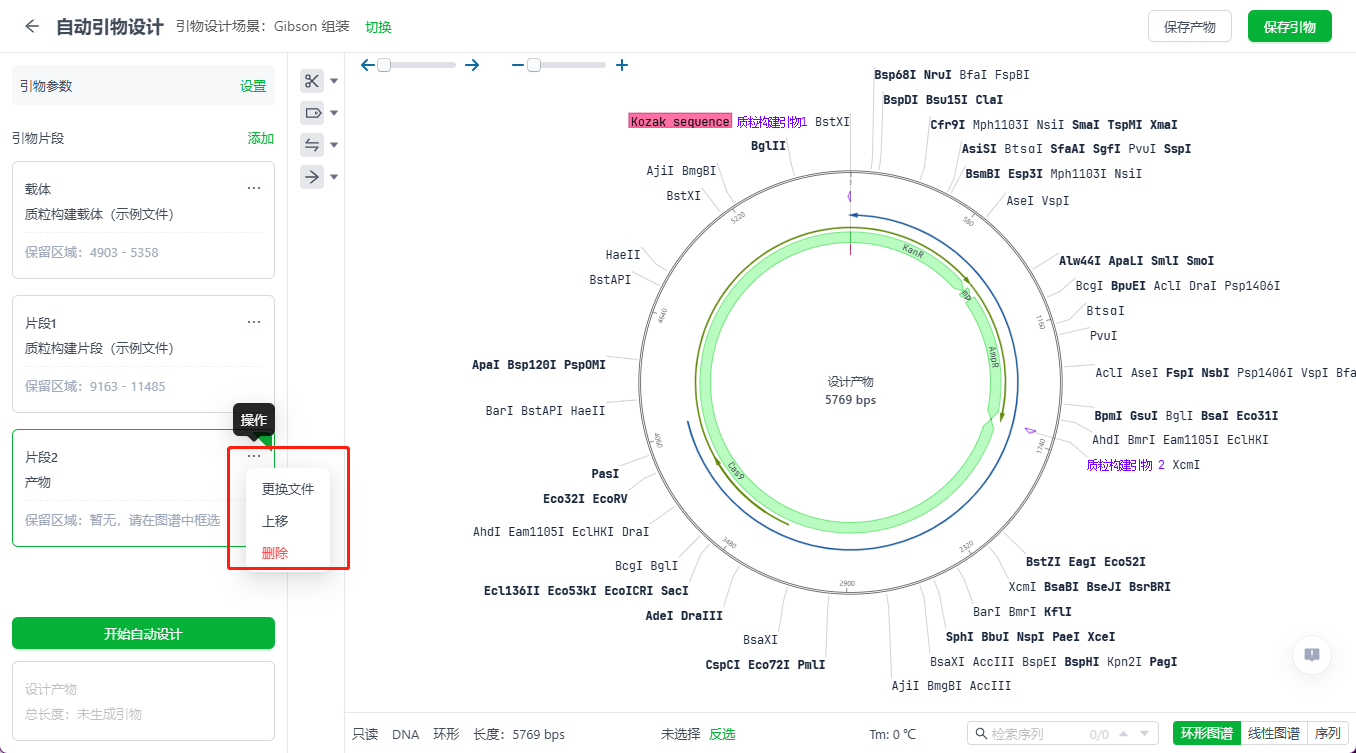Expand dropdown arrow beside scissors tool
Image resolution: width=1356 pixels, height=753 pixels.
tap(335, 81)
